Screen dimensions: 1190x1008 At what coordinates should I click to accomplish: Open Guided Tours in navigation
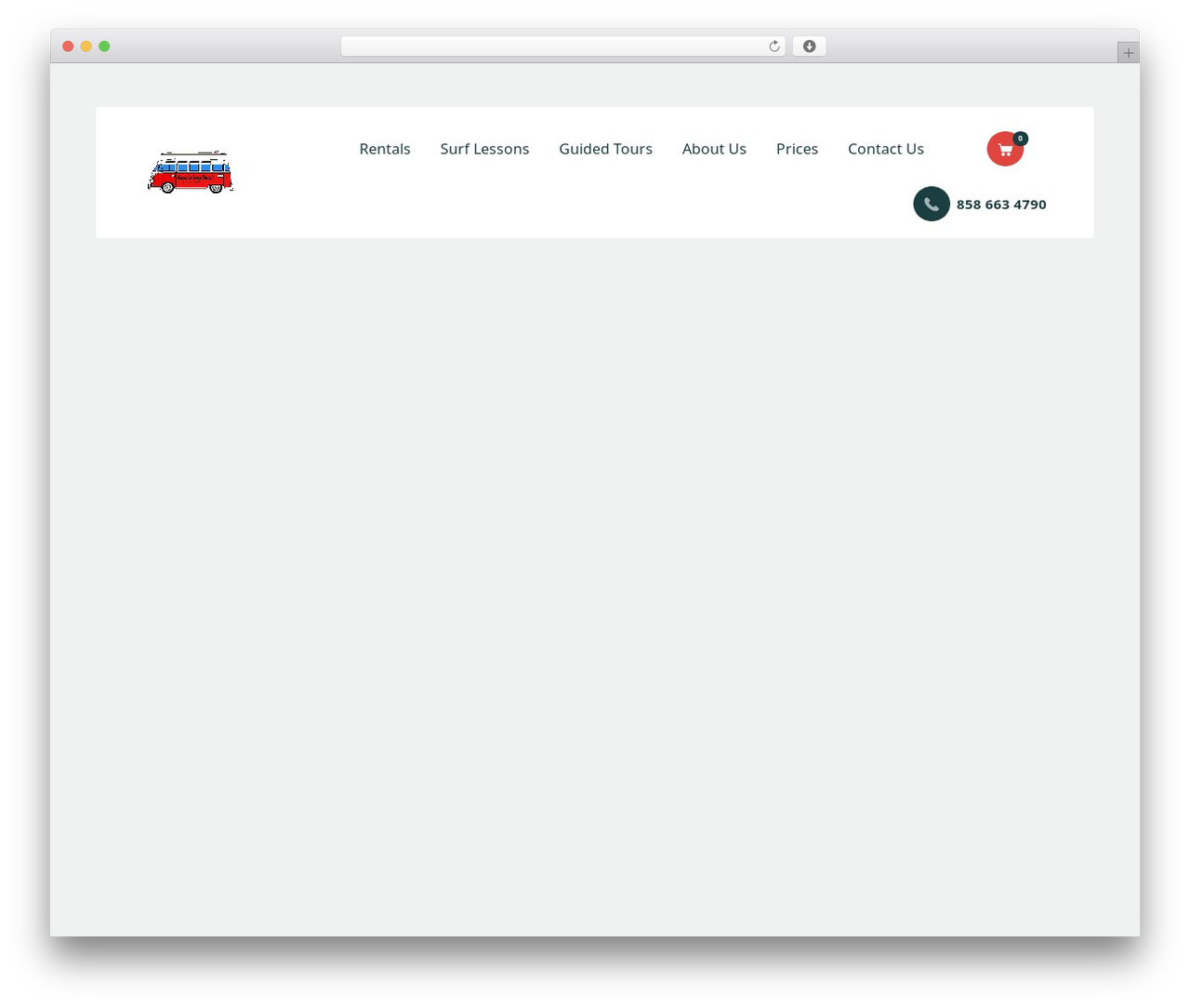click(605, 149)
